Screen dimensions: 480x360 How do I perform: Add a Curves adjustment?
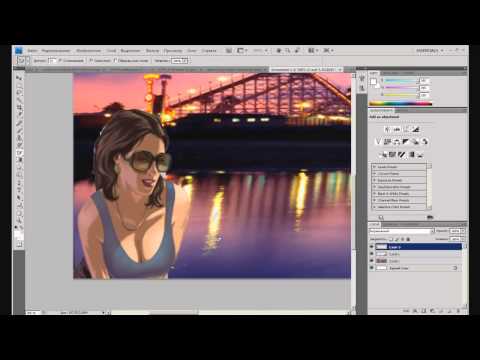pyautogui.click(x=406, y=129)
